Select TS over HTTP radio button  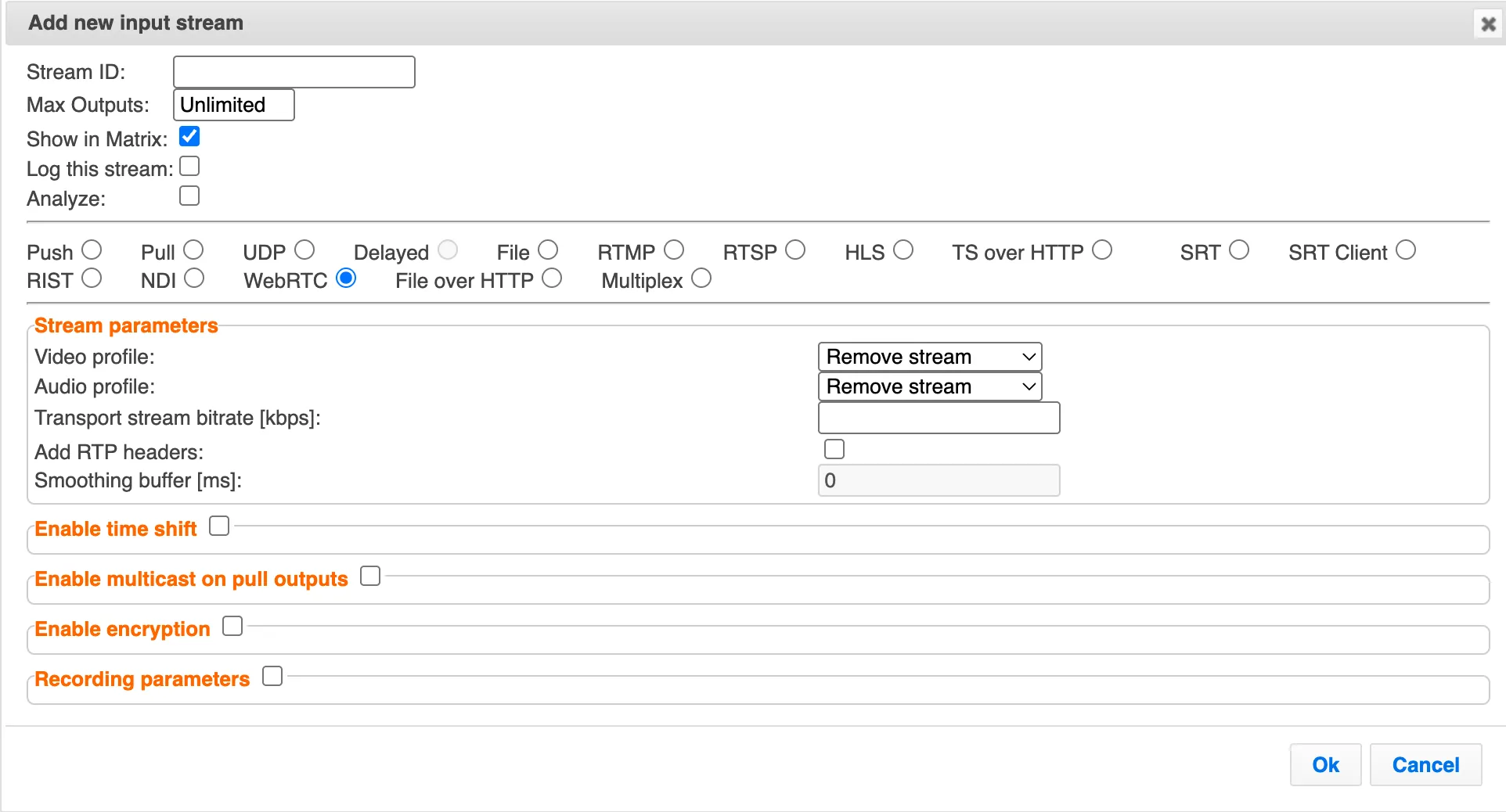pyautogui.click(x=1102, y=250)
